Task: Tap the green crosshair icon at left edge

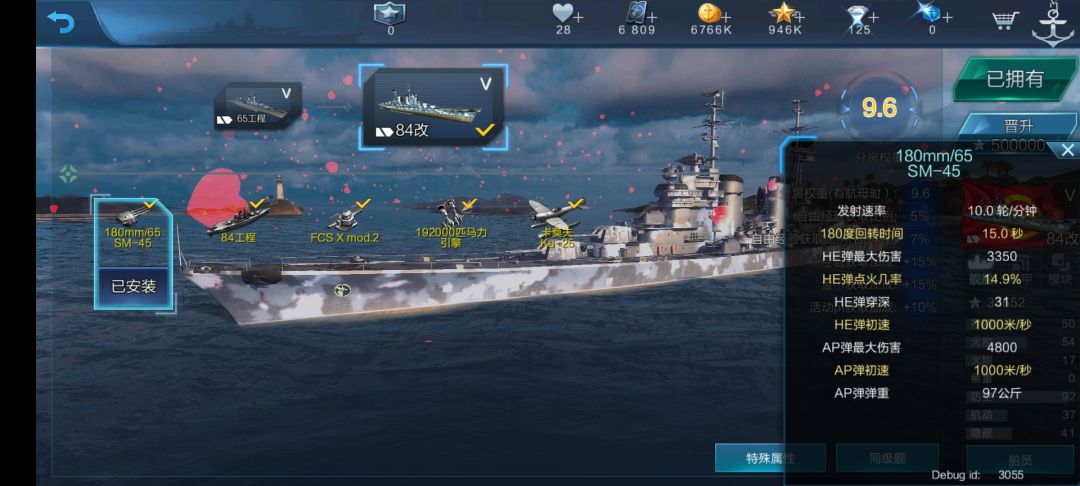Action: pos(68,174)
